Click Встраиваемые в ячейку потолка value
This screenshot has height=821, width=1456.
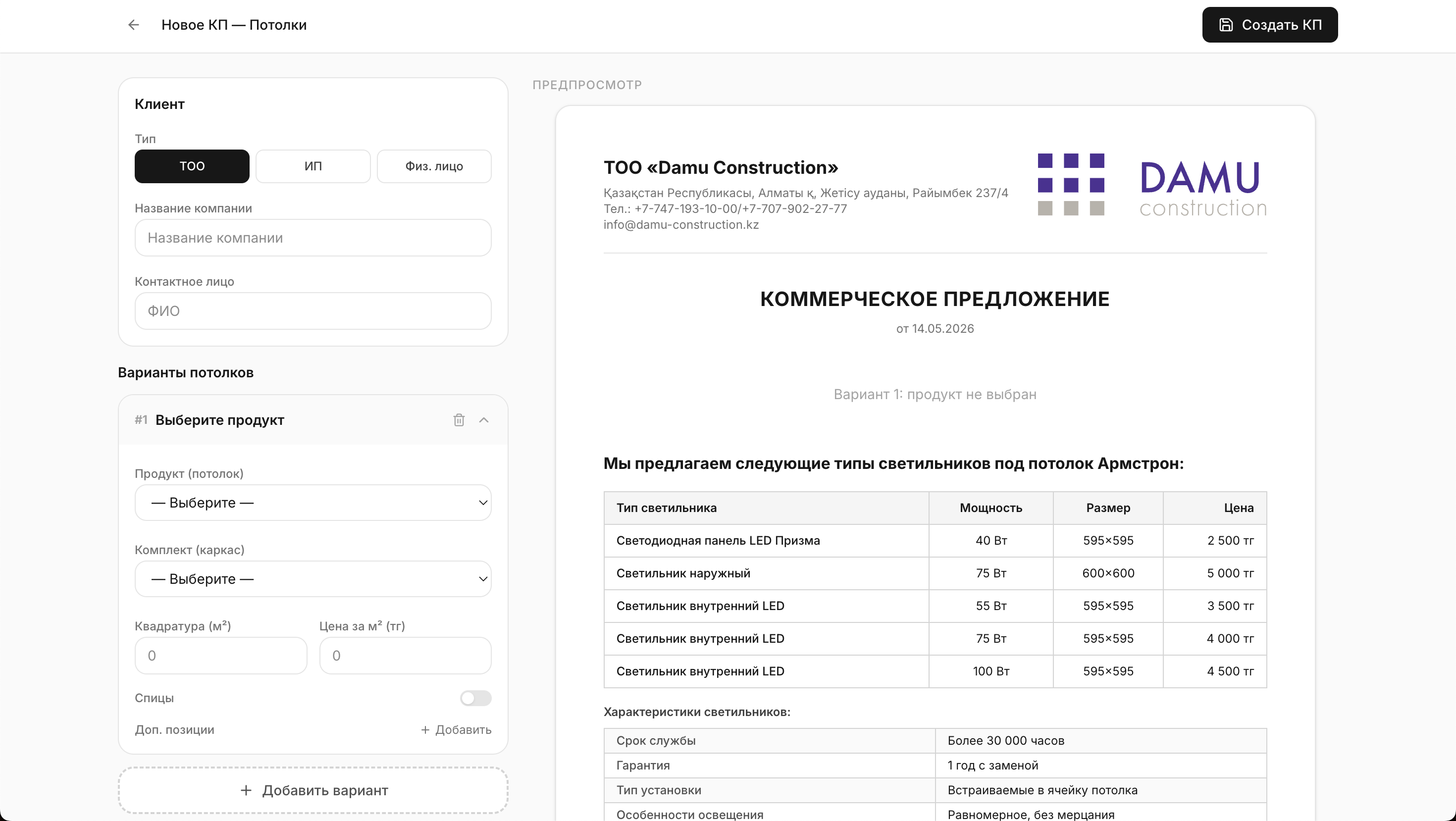click(1042, 790)
